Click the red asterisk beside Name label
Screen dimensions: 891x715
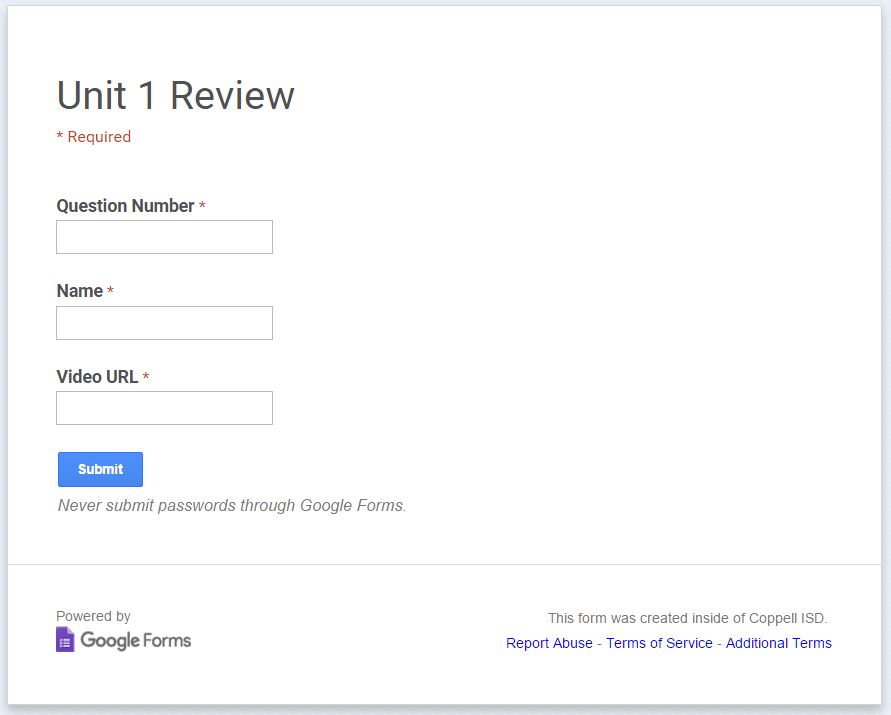[110, 292]
